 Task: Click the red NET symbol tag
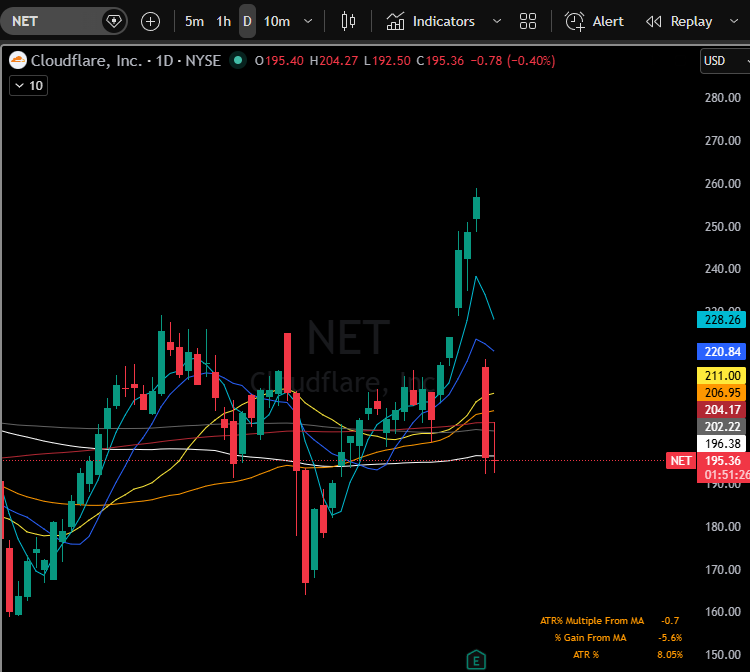681,461
